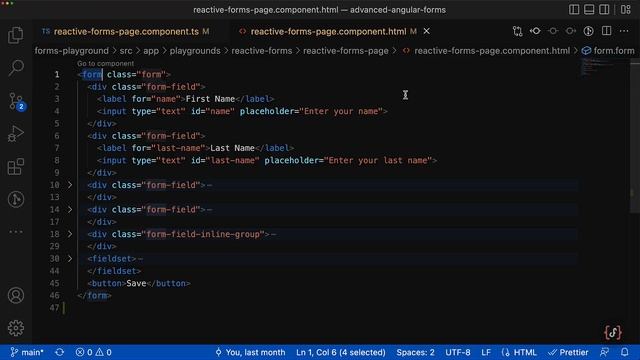Click the Save button text on line 45
This screenshot has height=360, width=640.
136,283
